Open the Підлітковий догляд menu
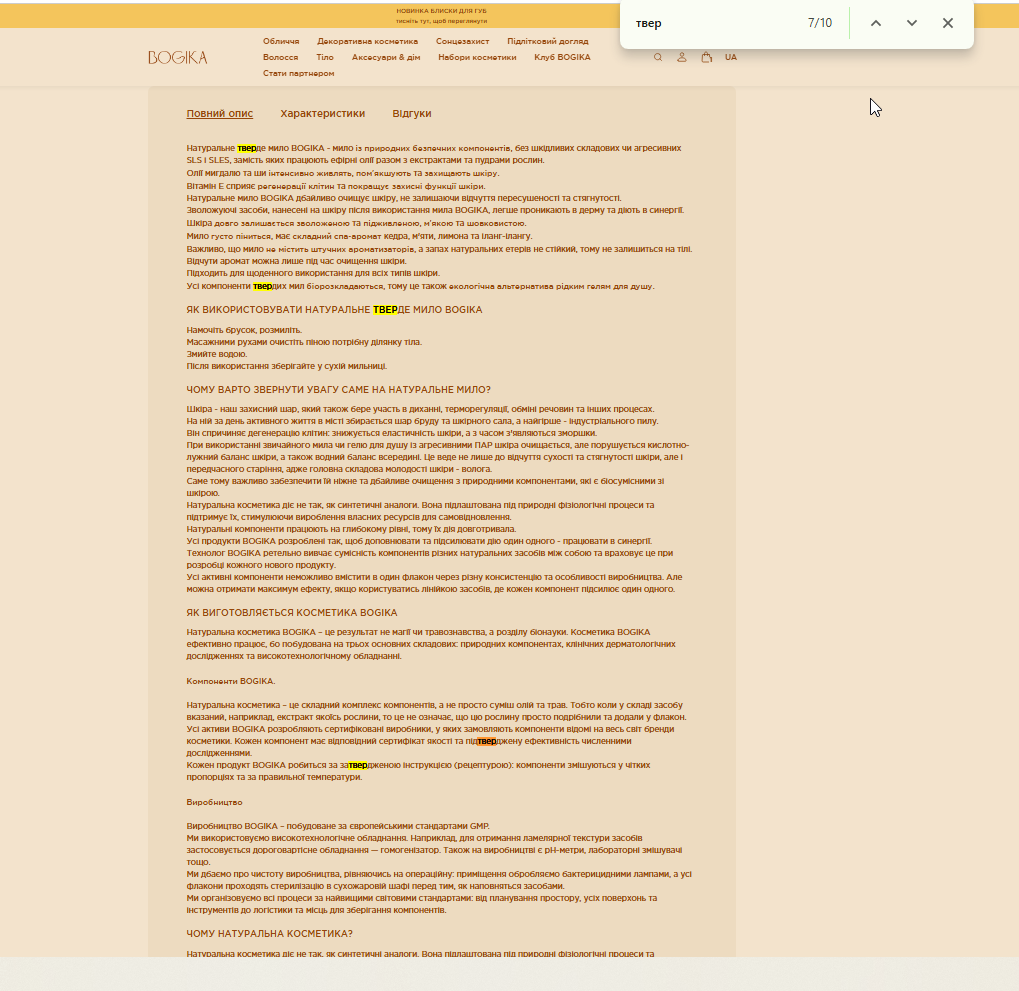Image resolution: width=1019 pixels, height=991 pixels. coord(547,41)
